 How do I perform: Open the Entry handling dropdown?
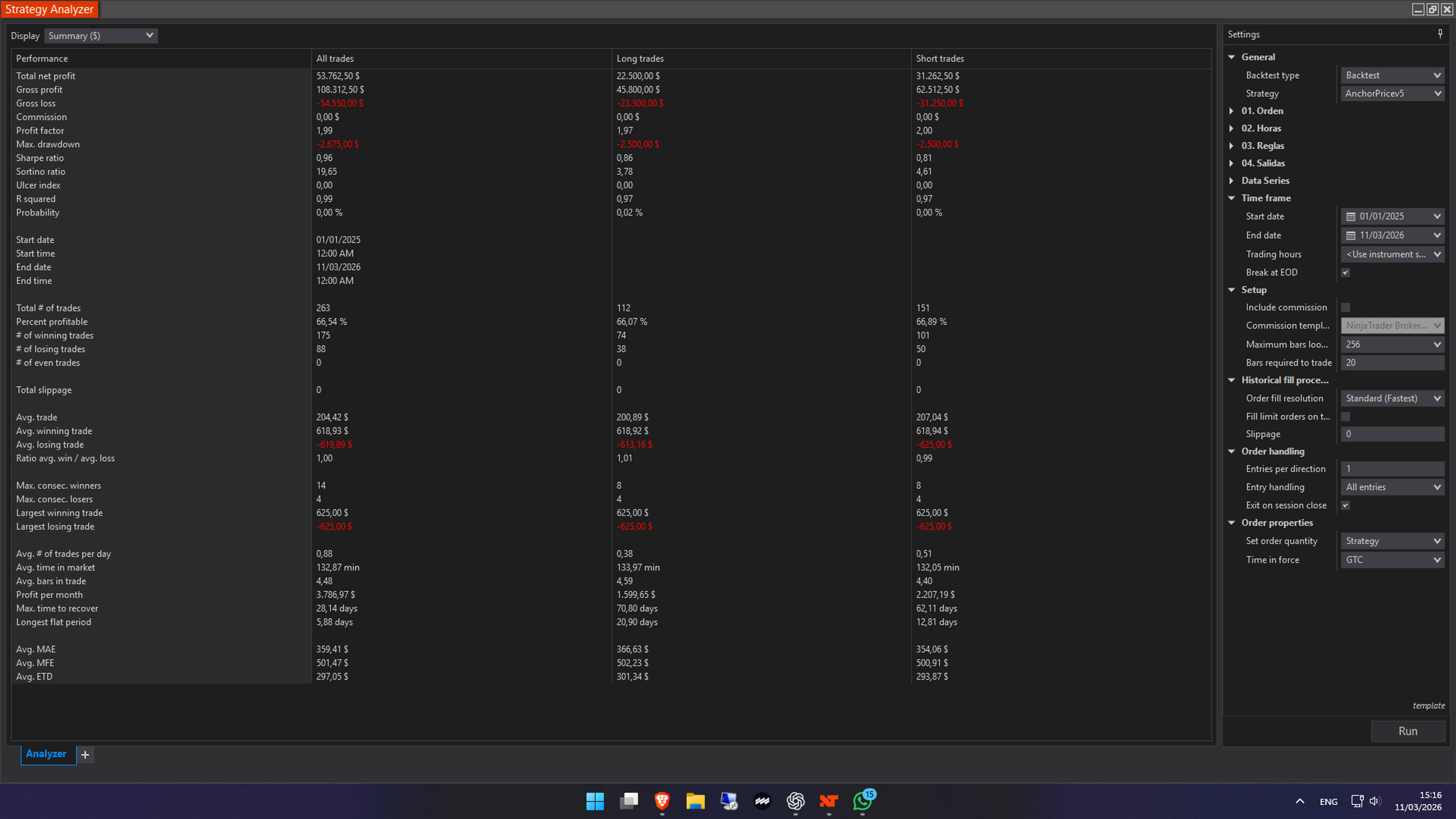[x=1392, y=487]
